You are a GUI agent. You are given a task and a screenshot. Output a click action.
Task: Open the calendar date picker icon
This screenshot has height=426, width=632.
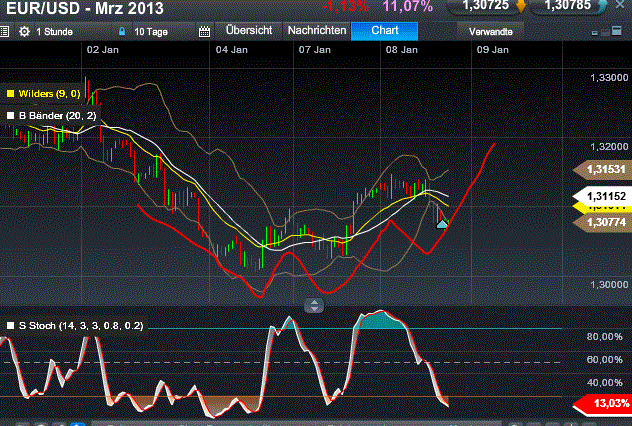203,31
